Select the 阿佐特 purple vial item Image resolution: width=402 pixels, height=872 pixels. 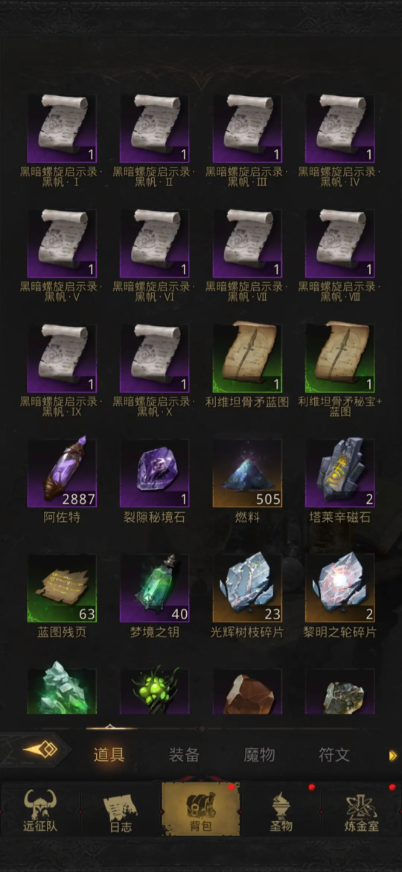tap(62, 473)
